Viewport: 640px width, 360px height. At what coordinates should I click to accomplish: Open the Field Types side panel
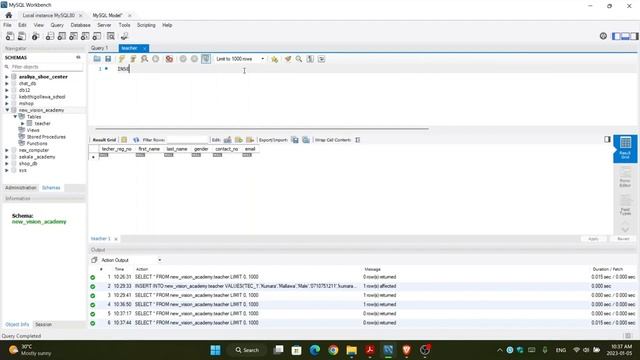[625, 205]
